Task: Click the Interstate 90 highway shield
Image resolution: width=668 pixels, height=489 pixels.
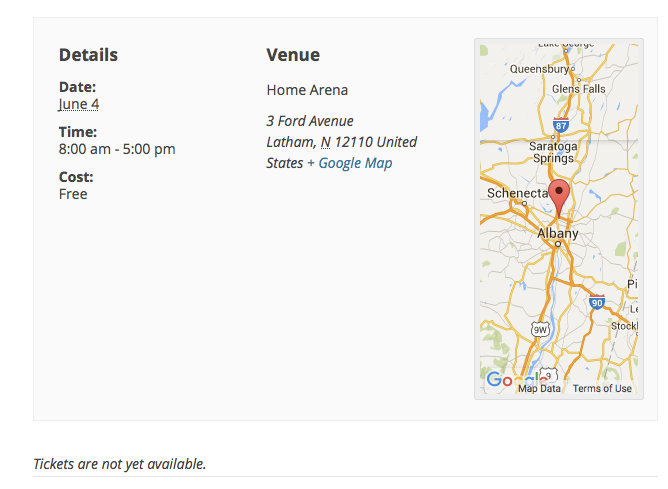Action: click(x=597, y=303)
